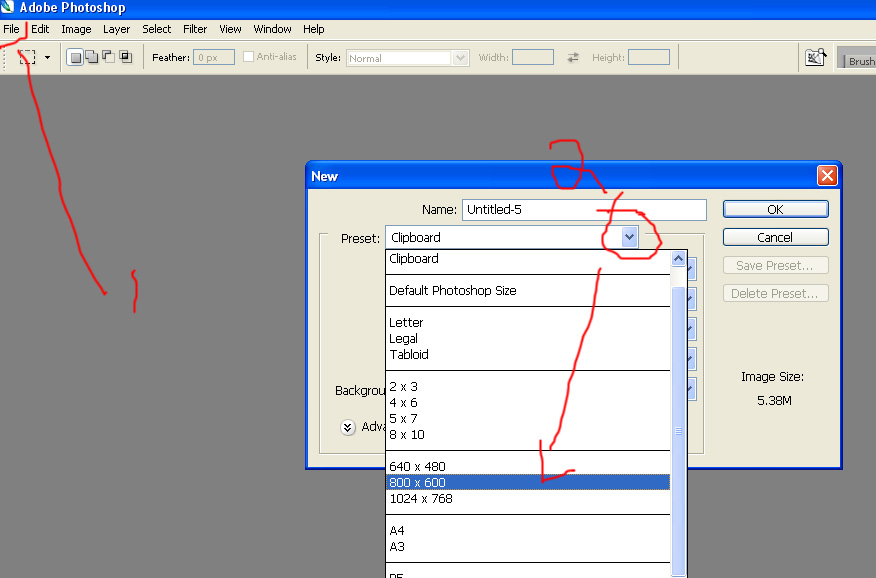The width and height of the screenshot is (876, 578).
Task: Switch to the Brushes palette tab
Action: 860,61
